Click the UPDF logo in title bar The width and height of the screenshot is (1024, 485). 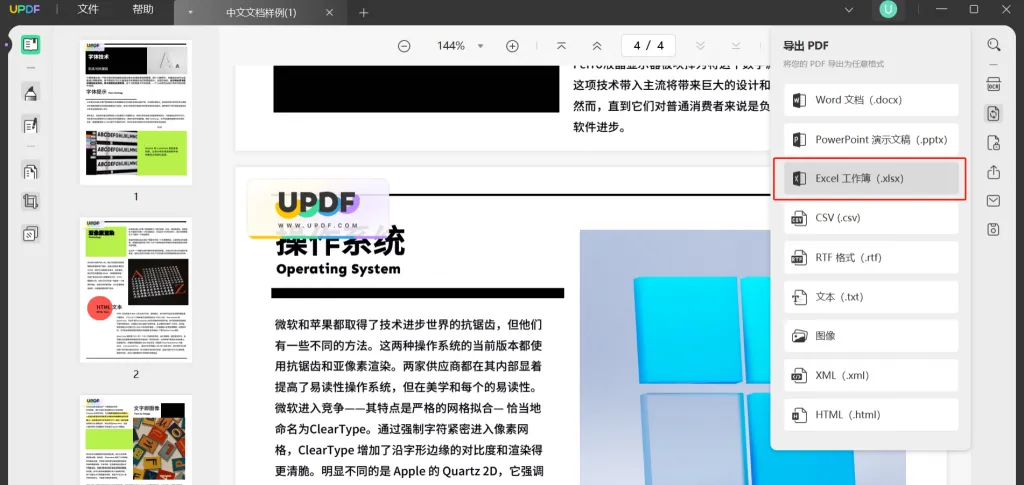[25, 9]
